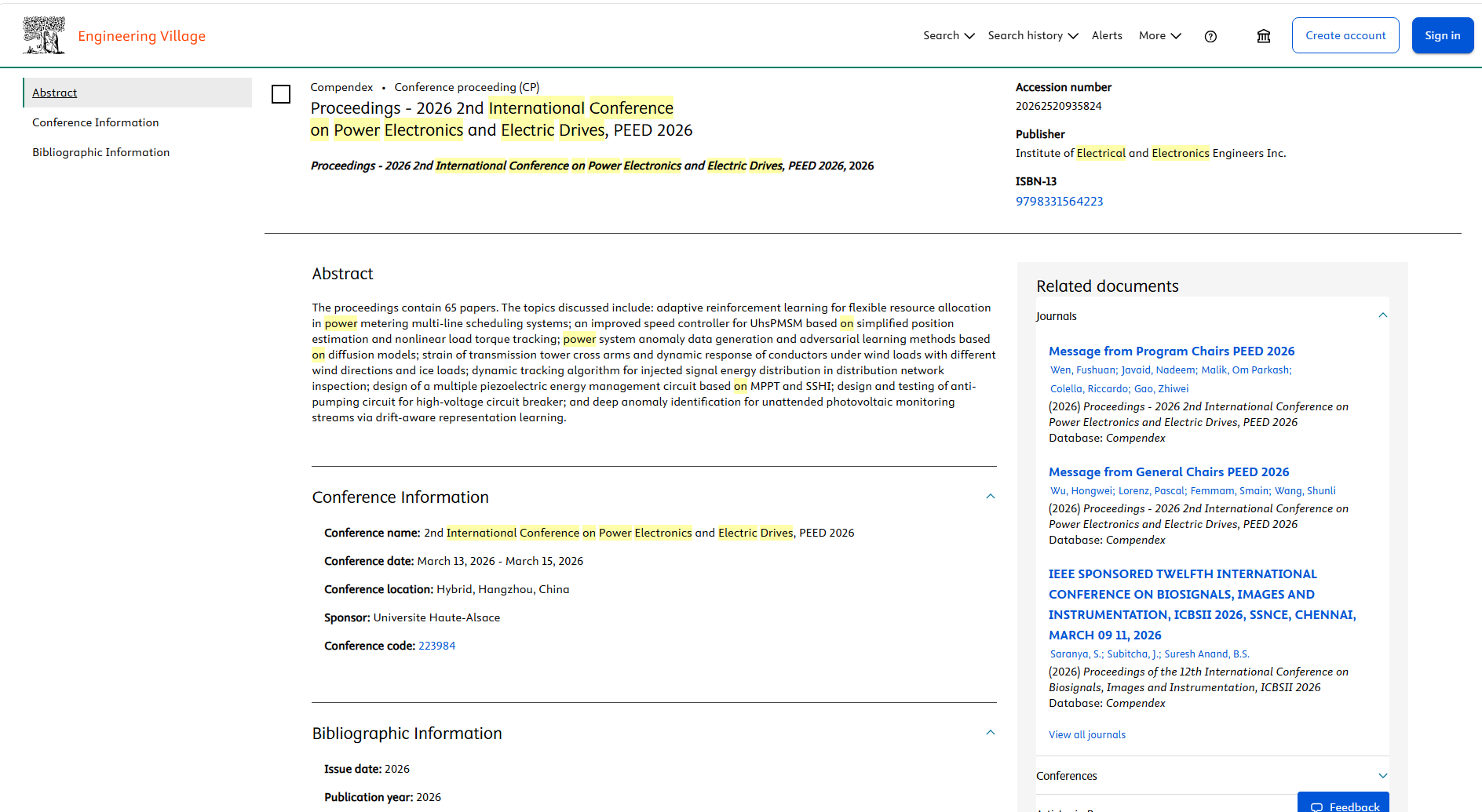Collapse the Bibliographic Information section
1482x812 pixels.
tap(991, 733)
